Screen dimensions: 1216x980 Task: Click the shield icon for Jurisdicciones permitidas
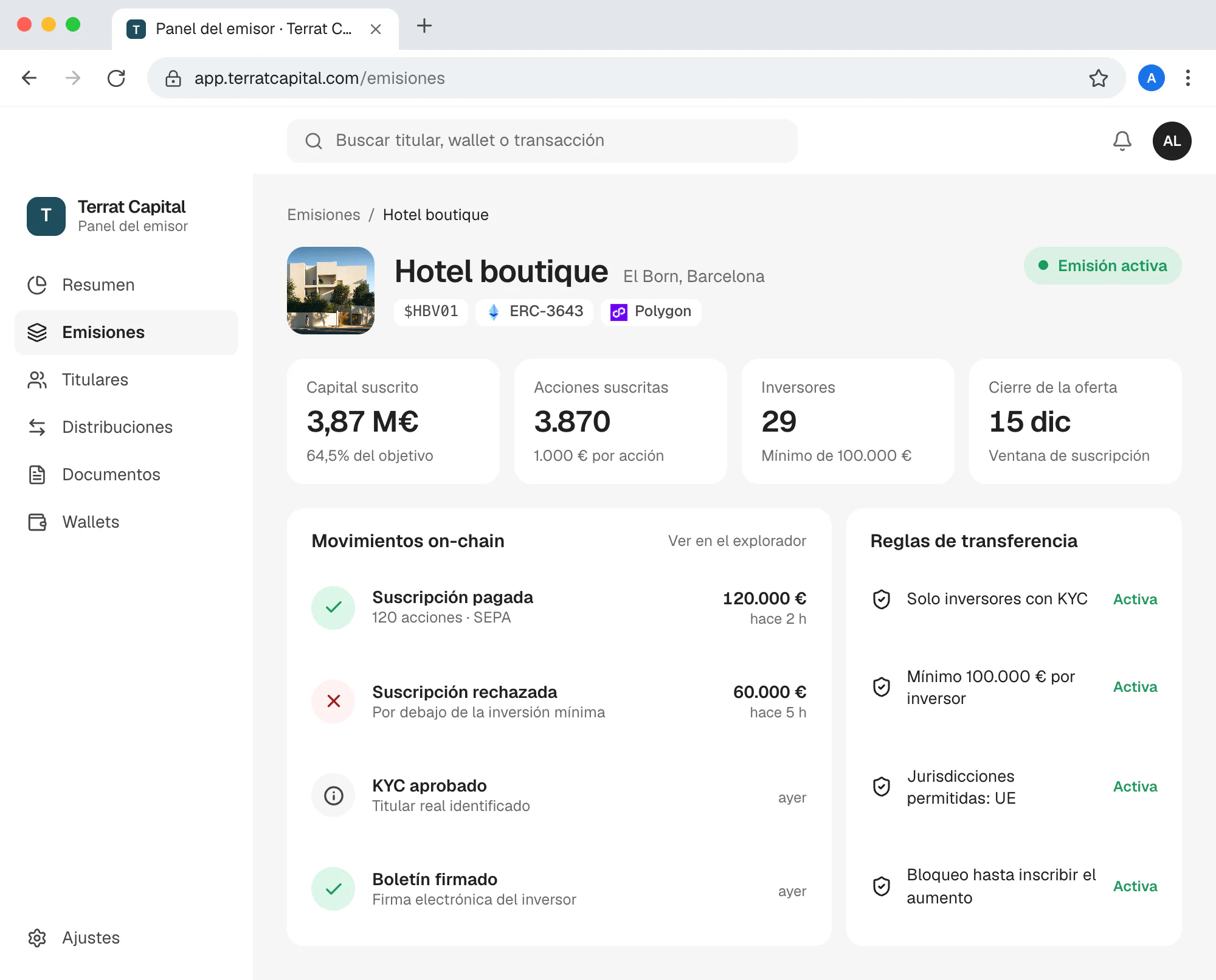point(881,787)
